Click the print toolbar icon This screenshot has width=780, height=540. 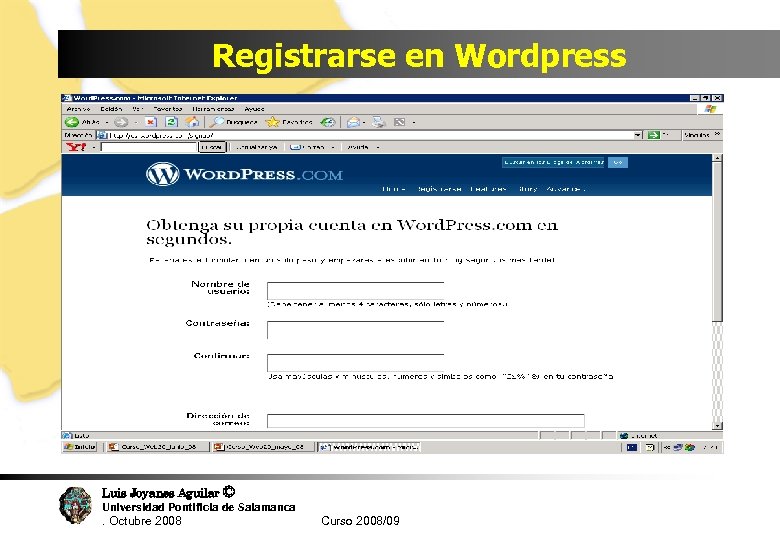(379, 122)
